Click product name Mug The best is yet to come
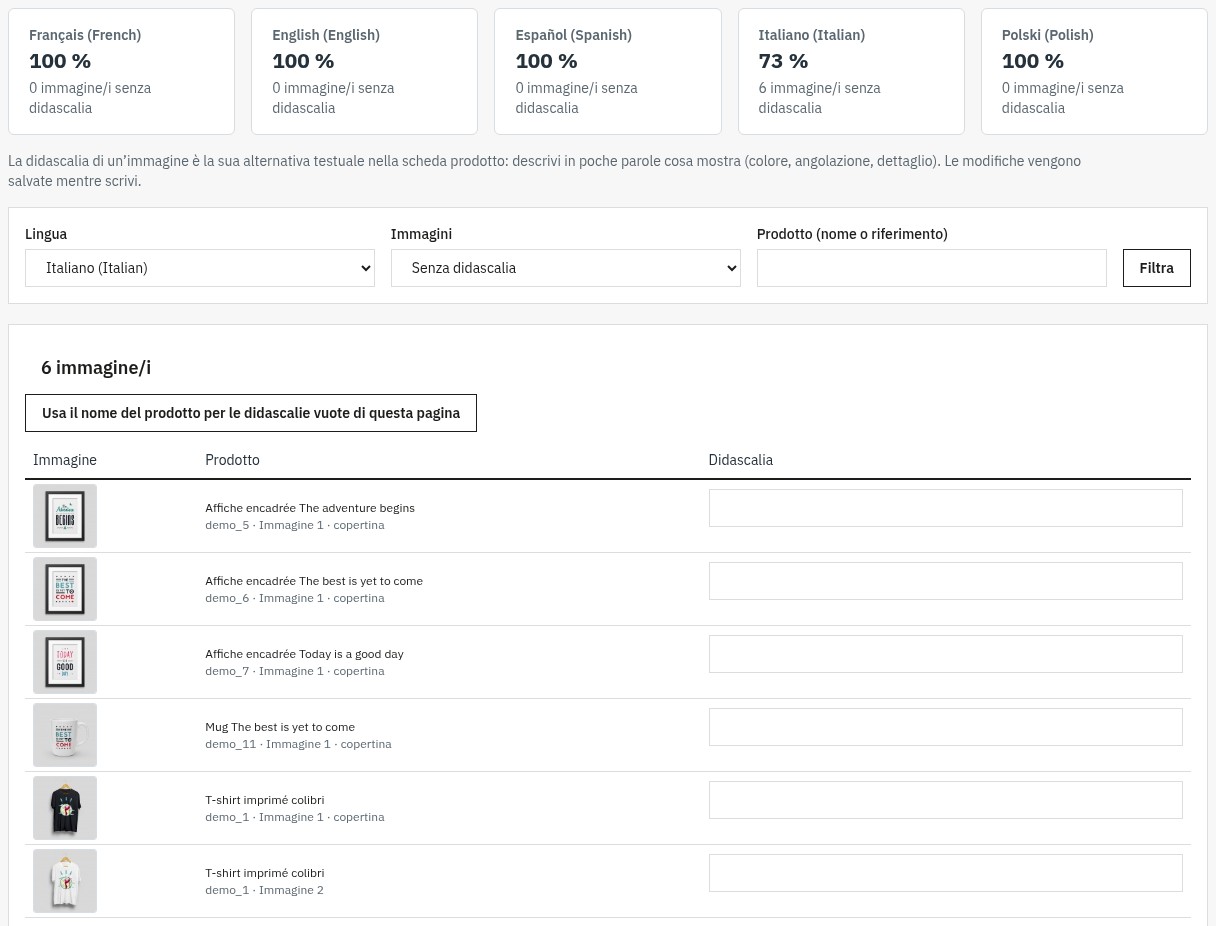This screenshot has height=926, width=1216. tap(280, 727)
